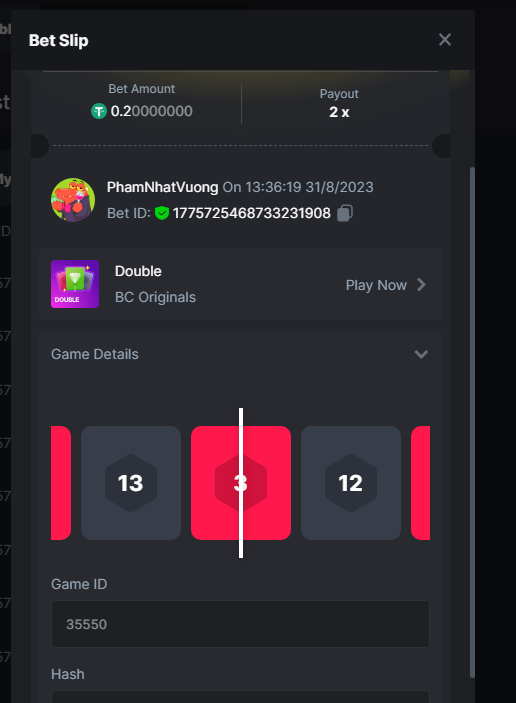The image size is (516, 703).
Task: Click the Double game title
Action: click(138, 271)
